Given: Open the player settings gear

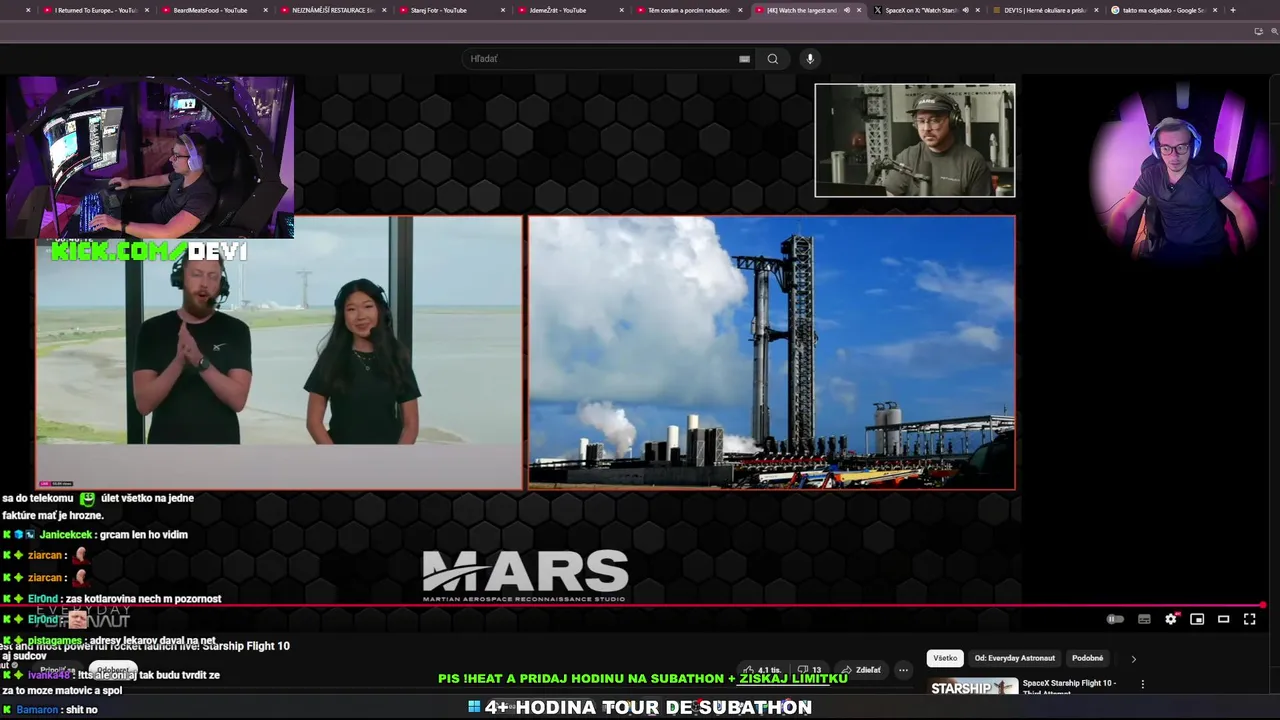Looking at the screenshot, I should coord(1171,619).
